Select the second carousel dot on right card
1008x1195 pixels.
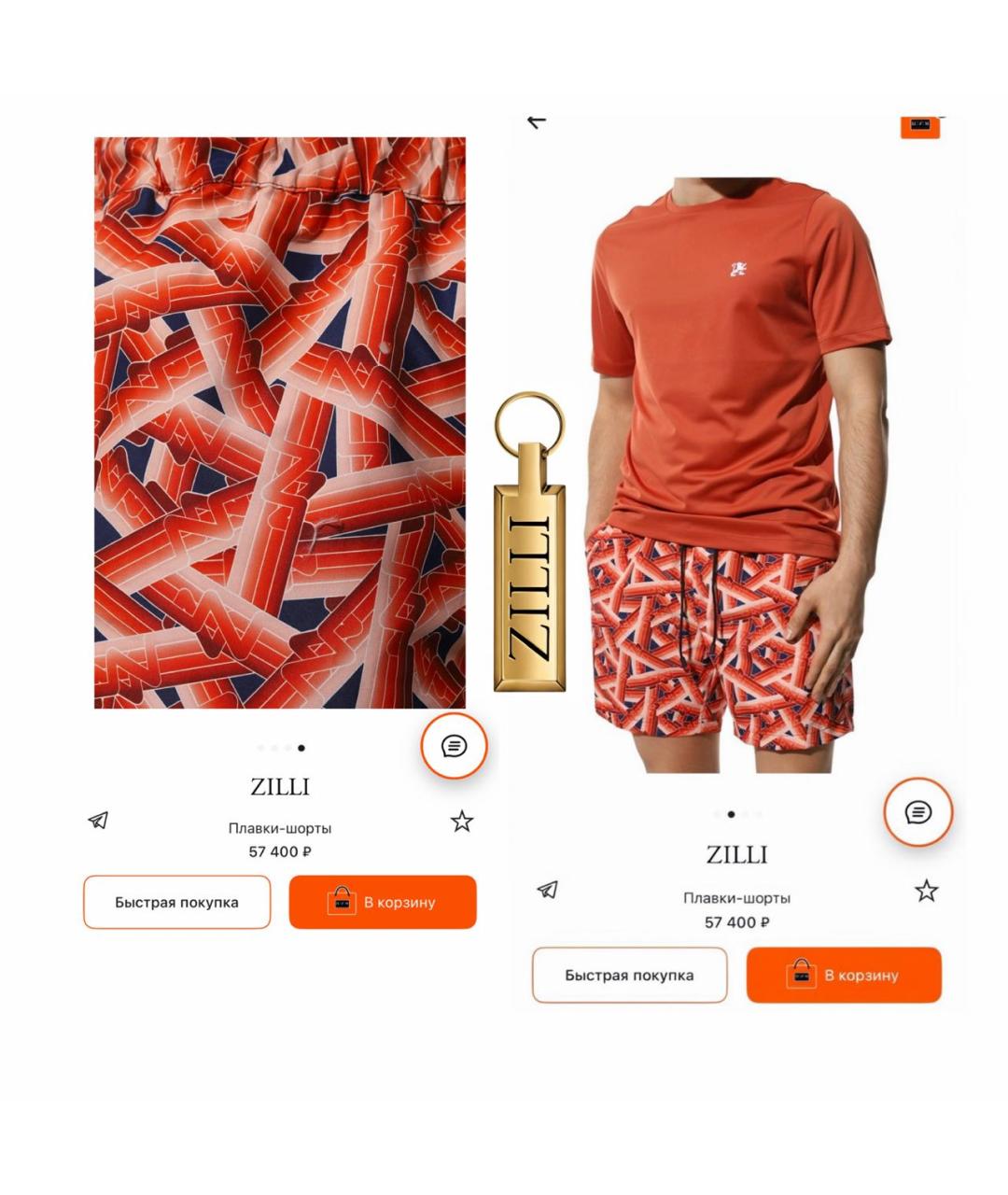(731, 814)
